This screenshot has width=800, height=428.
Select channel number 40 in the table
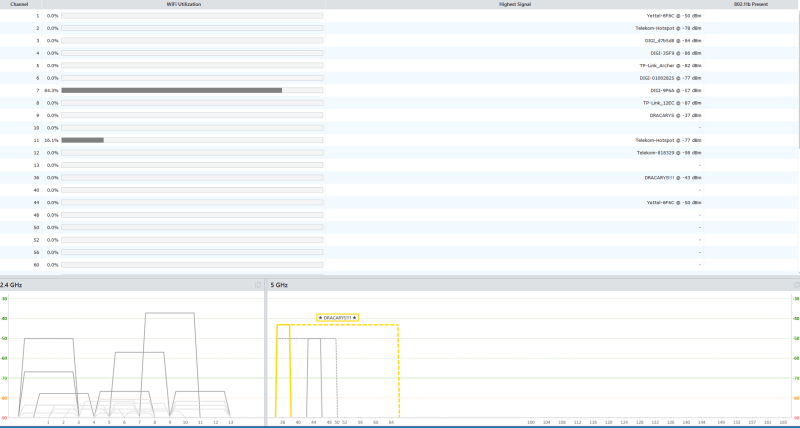pyautogui.click(x=36, y=190)
